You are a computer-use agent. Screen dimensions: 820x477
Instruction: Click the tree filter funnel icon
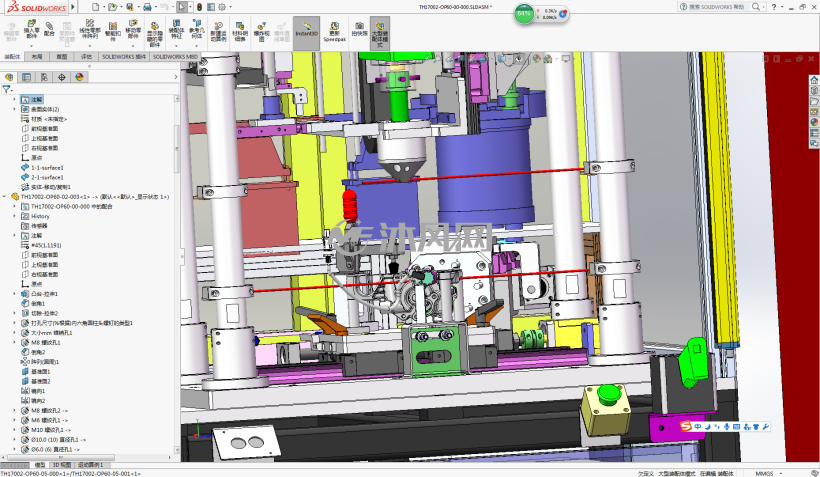(6, 89)
